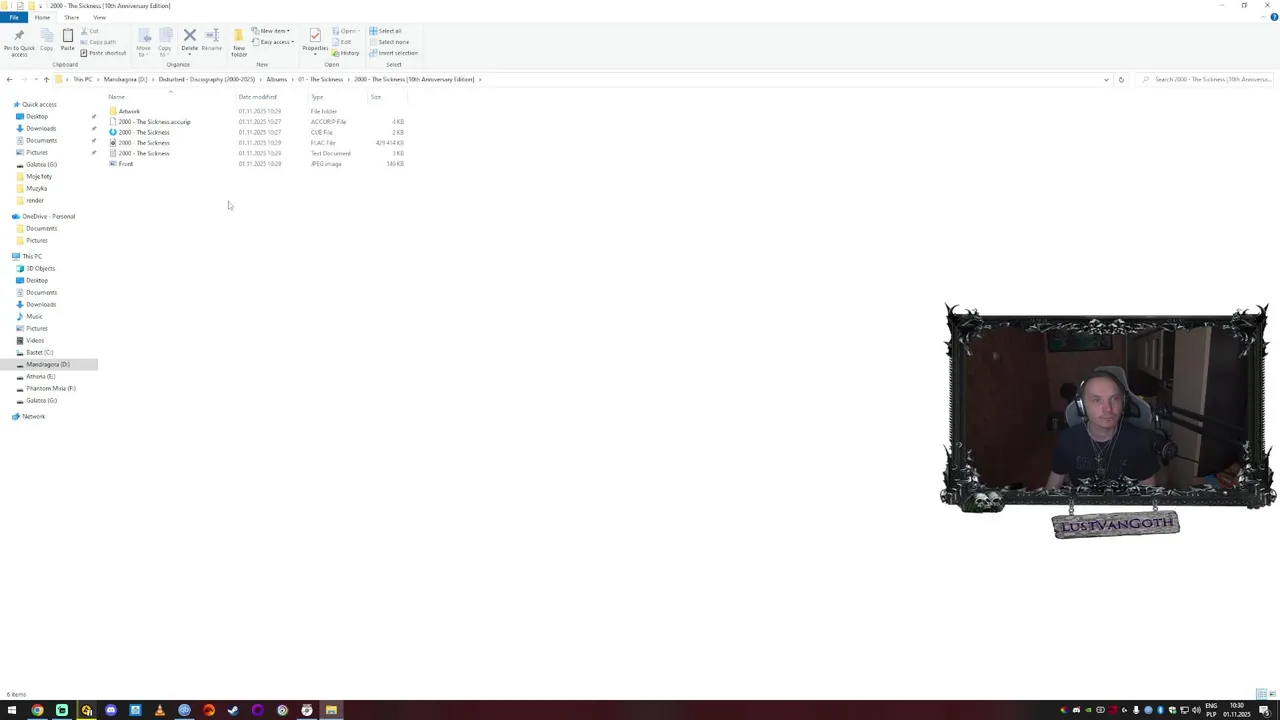Viewport: 1280px width, 720px height.
Task: Click Paste shortcut in the ribbon
Action: 103,53
